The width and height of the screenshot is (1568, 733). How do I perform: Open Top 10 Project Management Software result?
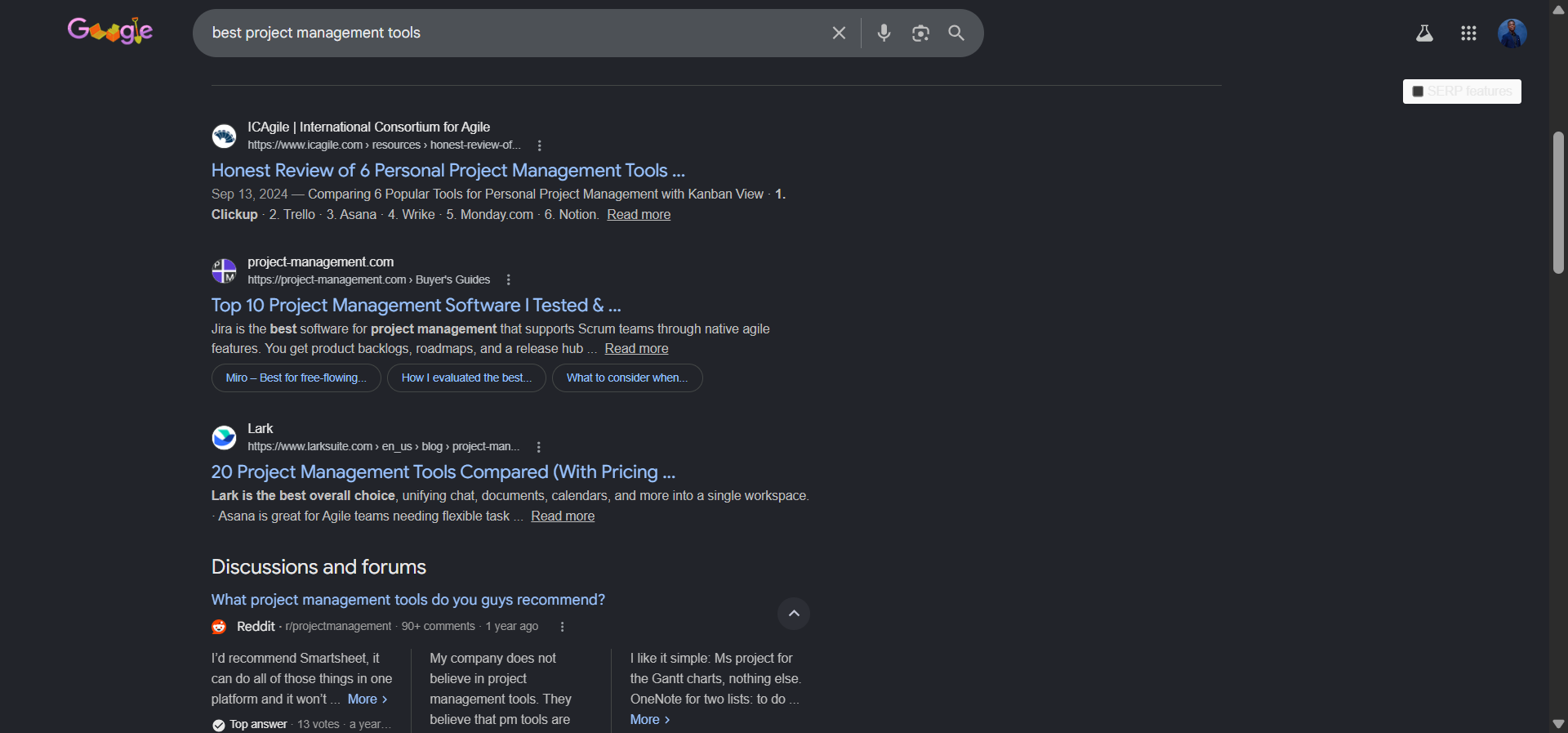416,305
